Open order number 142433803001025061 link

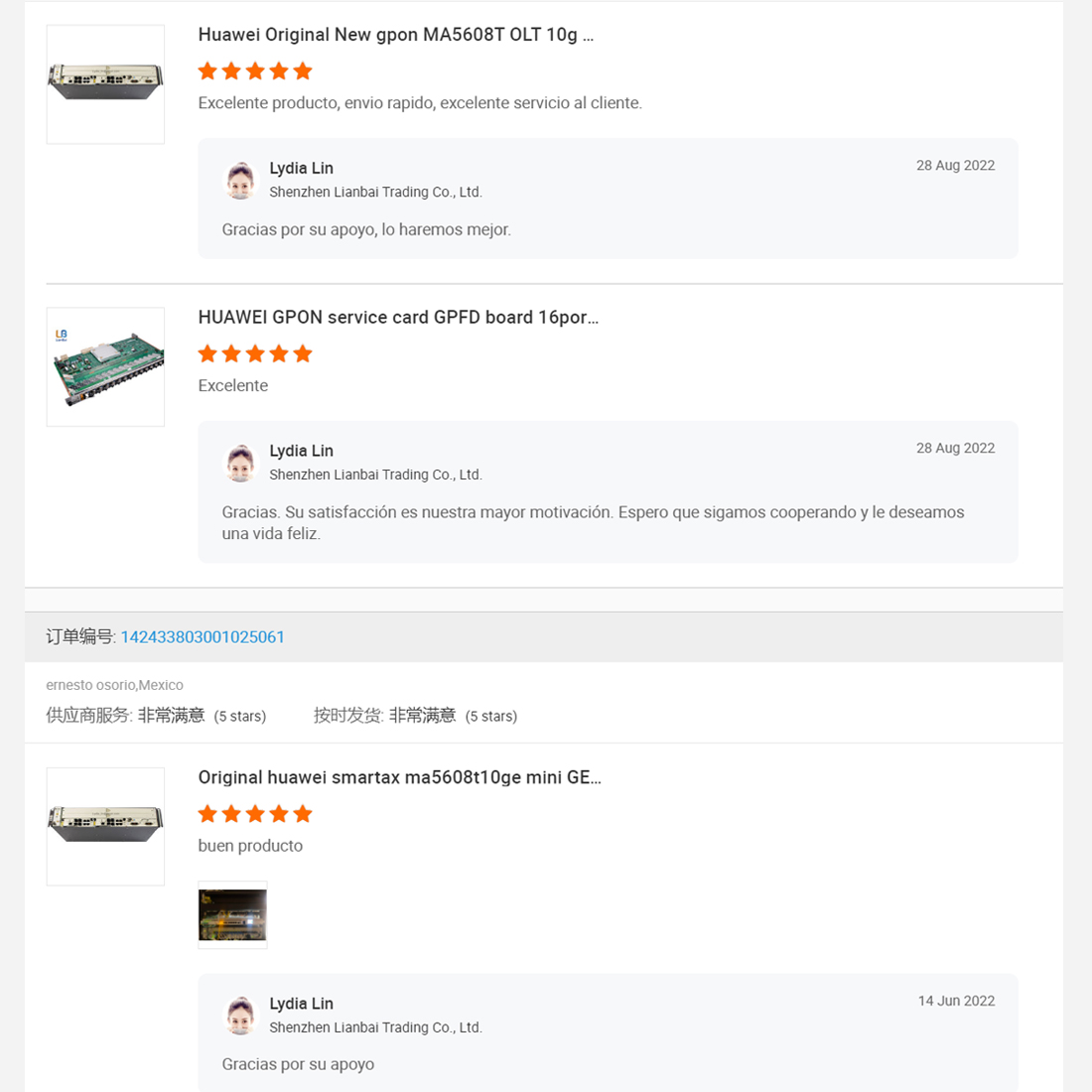(203, 637)
